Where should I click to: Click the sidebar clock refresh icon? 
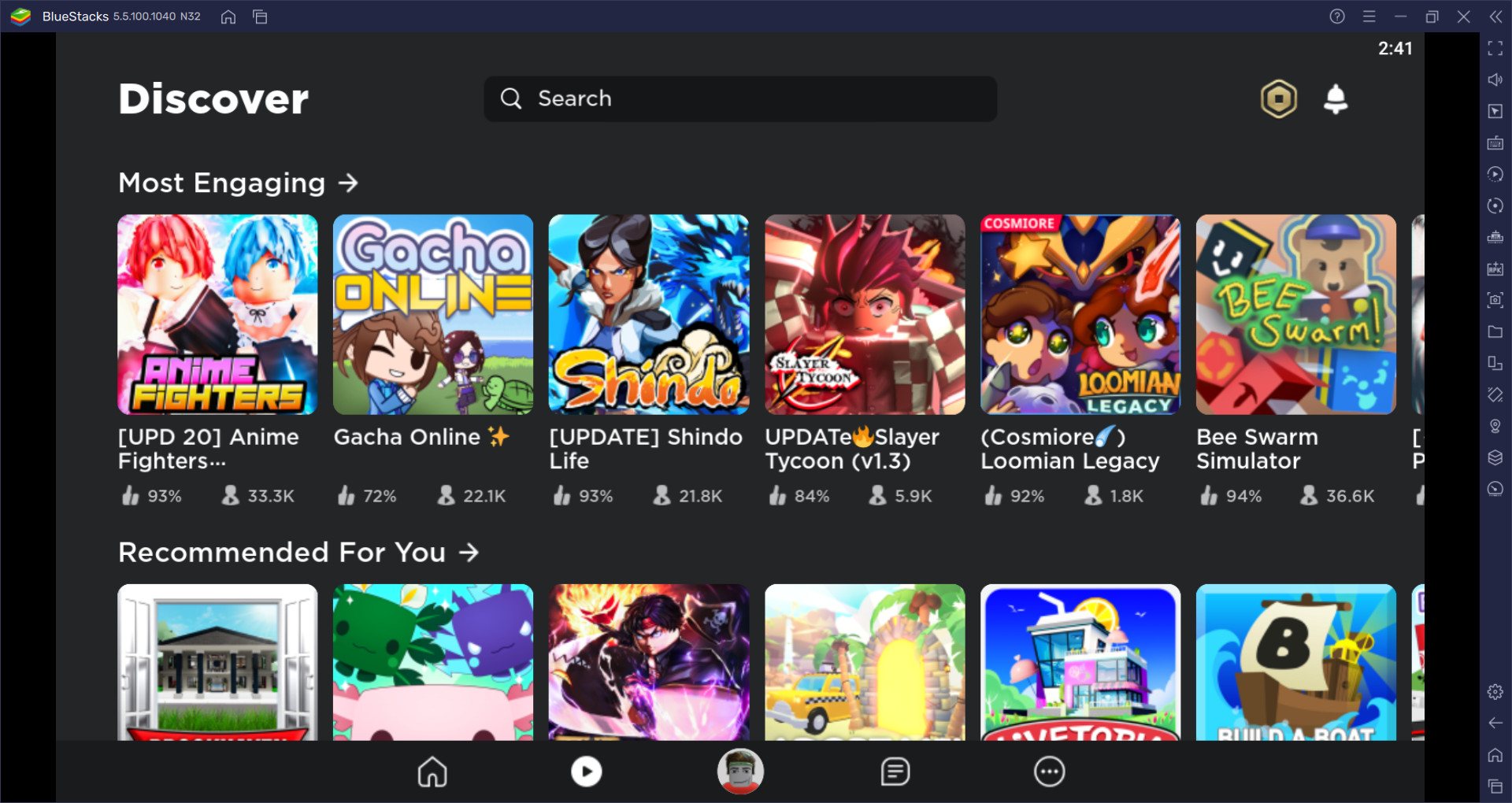[x=1495, y=489]
